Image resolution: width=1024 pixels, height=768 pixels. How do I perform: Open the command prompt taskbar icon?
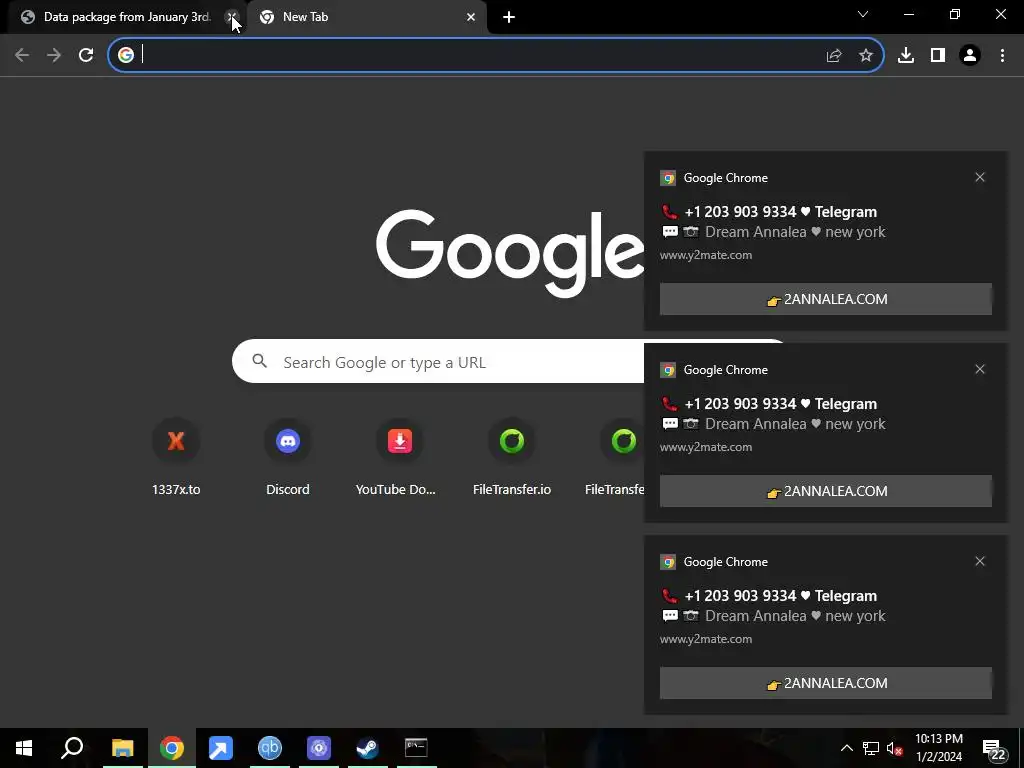coord(416,748)
